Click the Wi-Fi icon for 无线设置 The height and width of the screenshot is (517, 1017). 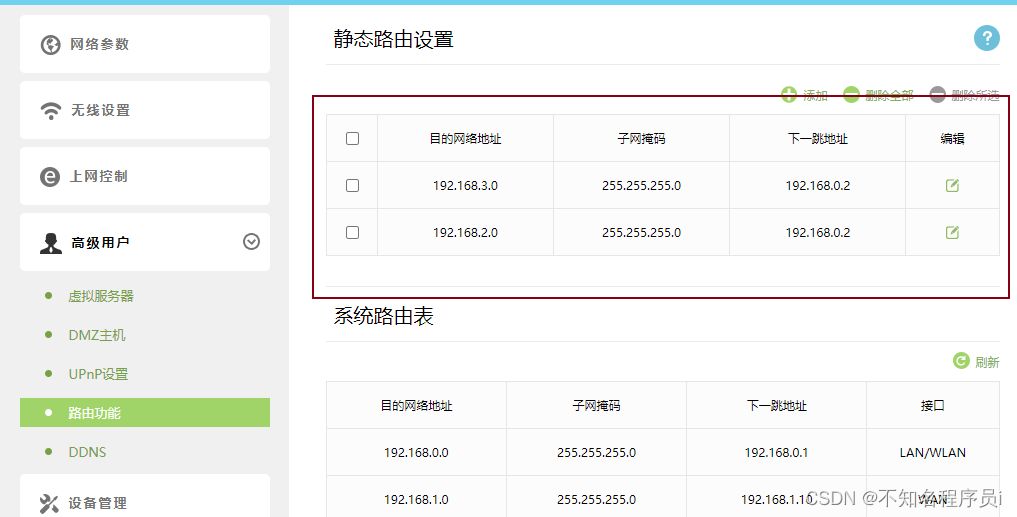click(x=51, y=110)
